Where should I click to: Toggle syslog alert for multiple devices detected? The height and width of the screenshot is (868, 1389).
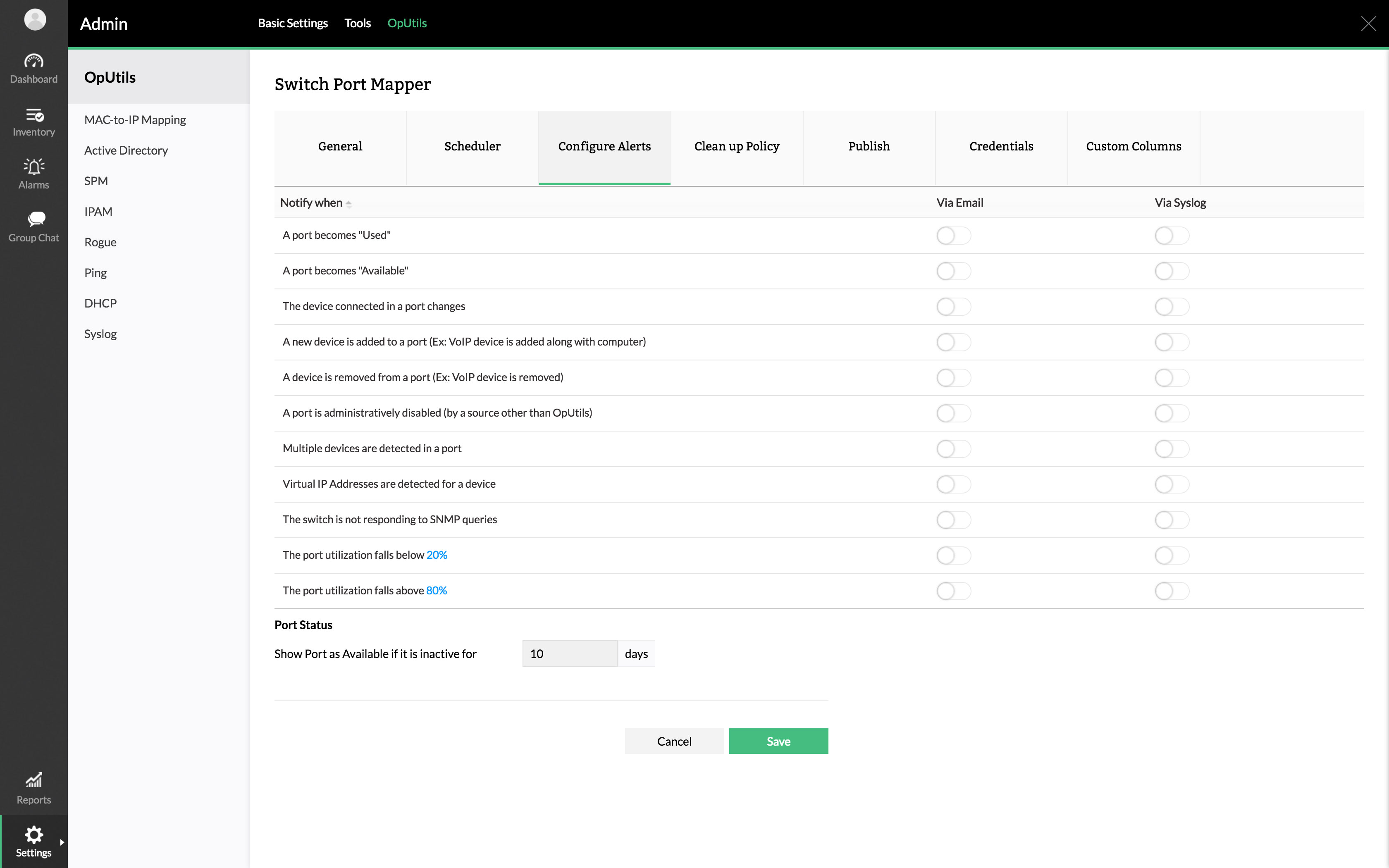click(x=1172, y=448)
